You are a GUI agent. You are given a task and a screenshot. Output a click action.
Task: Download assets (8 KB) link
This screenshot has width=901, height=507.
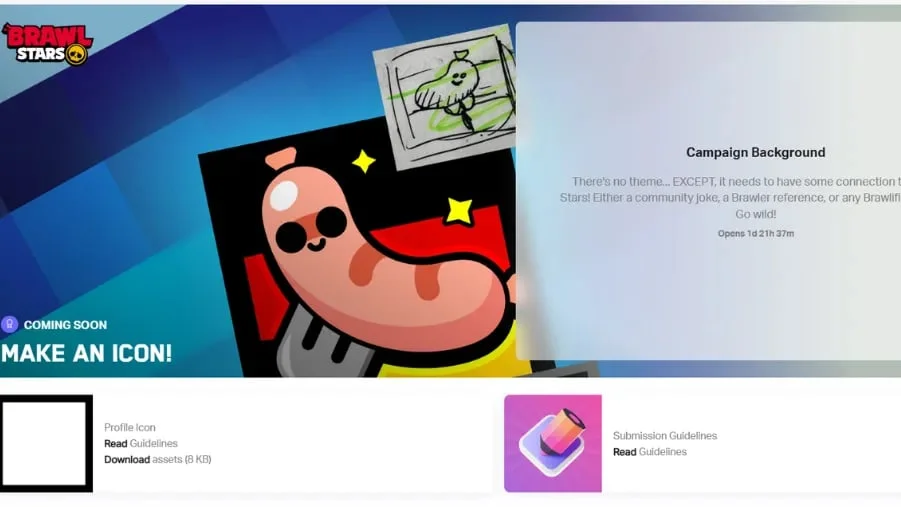157,459
